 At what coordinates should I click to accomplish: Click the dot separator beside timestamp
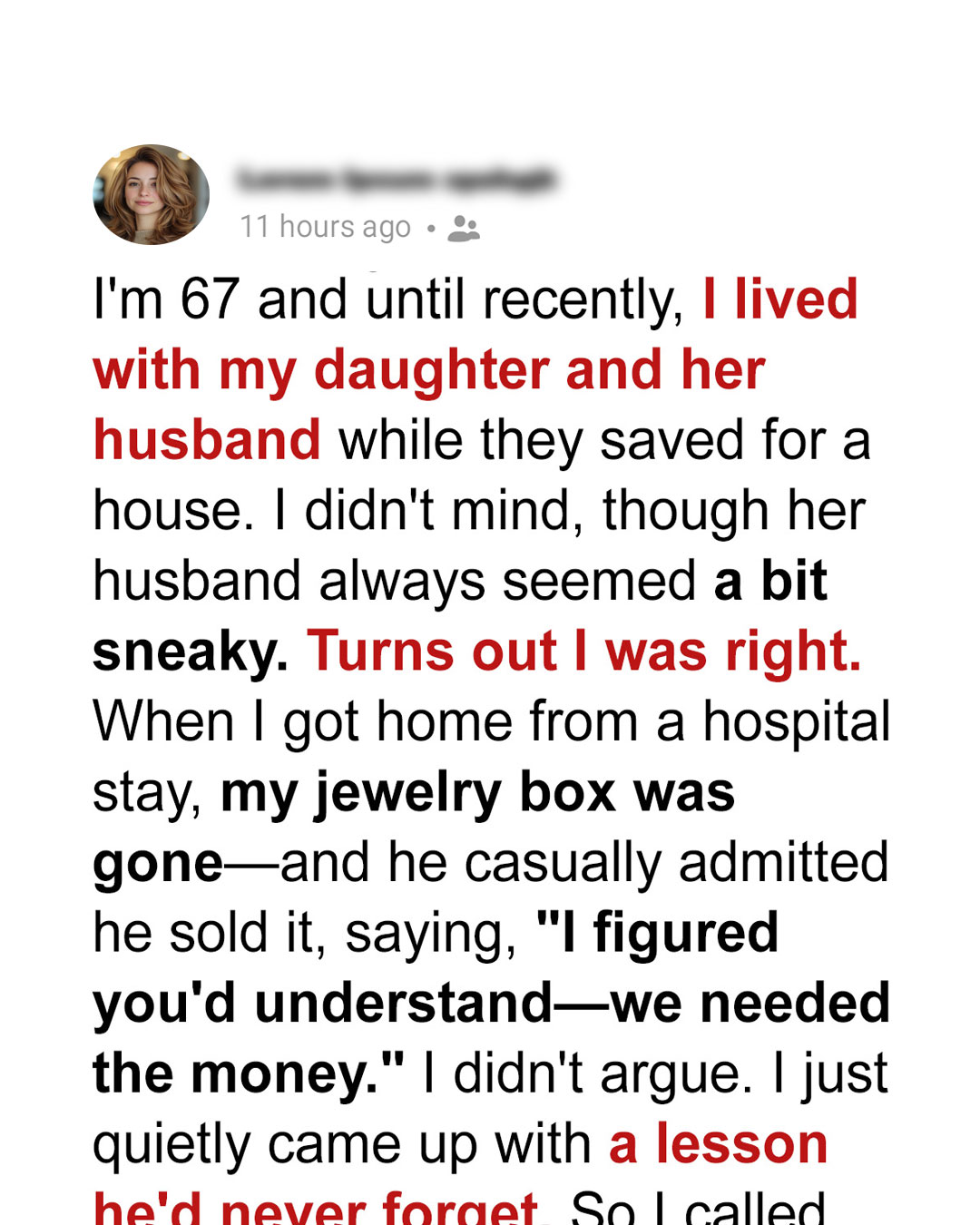point(431,228)
